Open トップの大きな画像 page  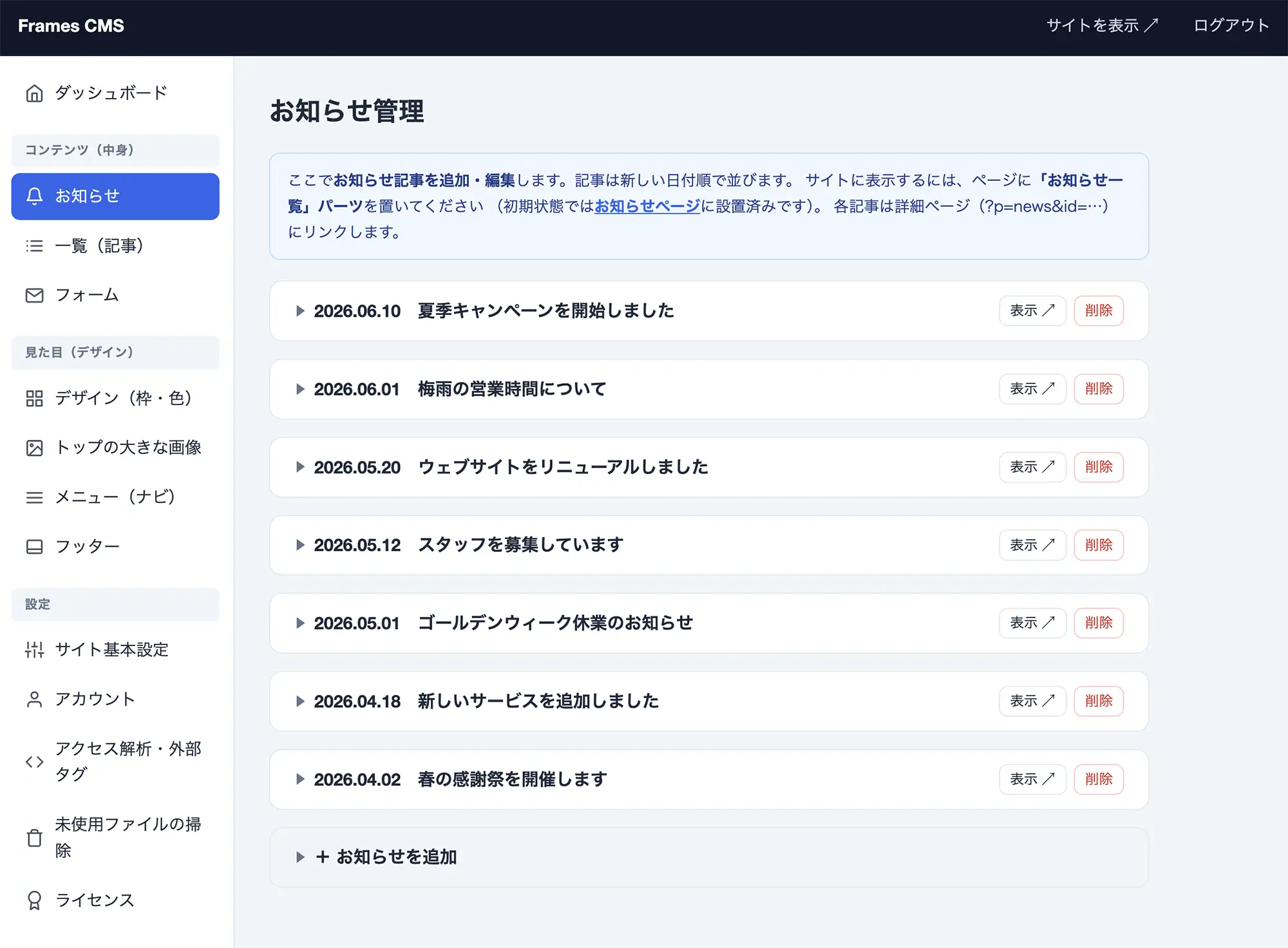pyautogui.click(x=115, y=448)
